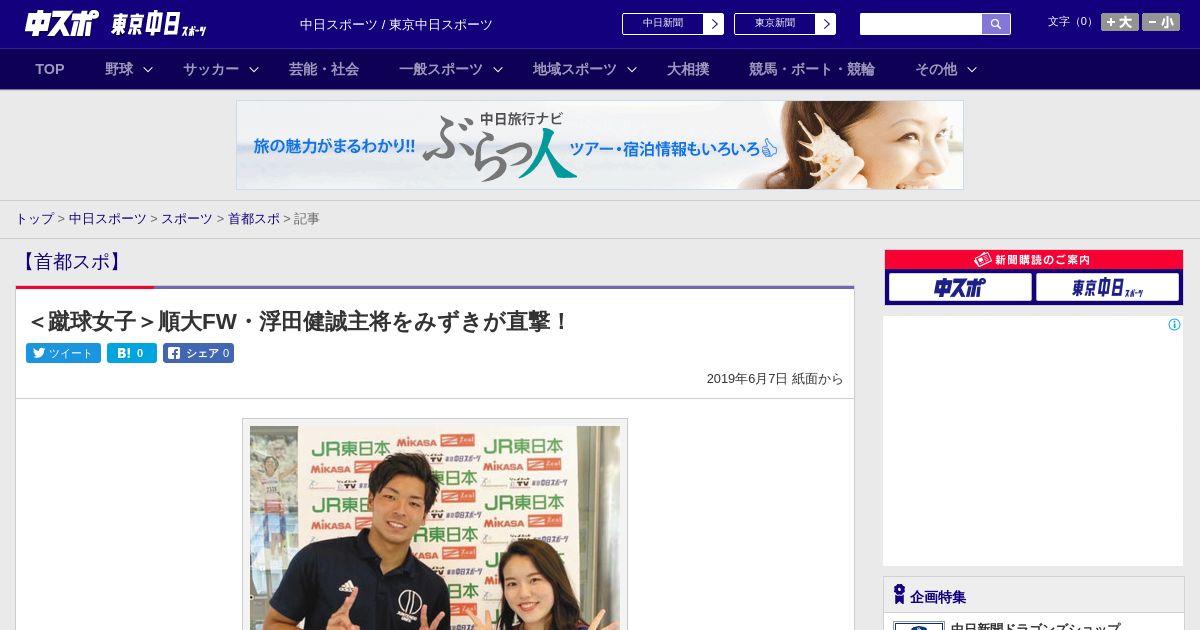1200x630 pixels.
Task: Click the 企画特集 ribbon icon
Action: [899, 594]
